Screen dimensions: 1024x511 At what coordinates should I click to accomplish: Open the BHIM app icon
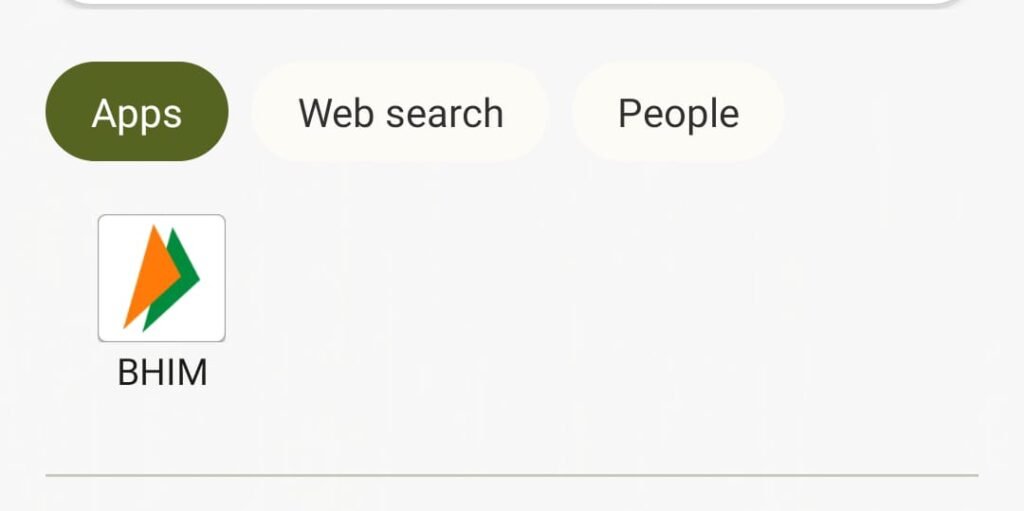coord(161,278)
